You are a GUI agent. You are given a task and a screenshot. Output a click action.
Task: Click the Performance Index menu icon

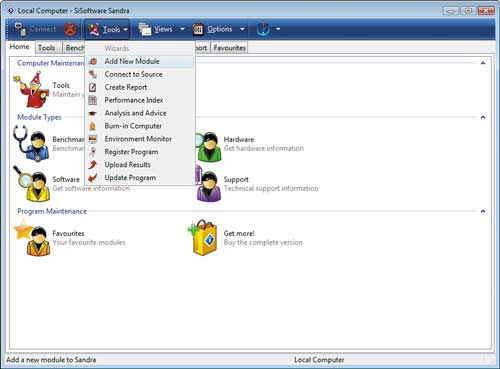pyautogui.click(x=93, y=100)
